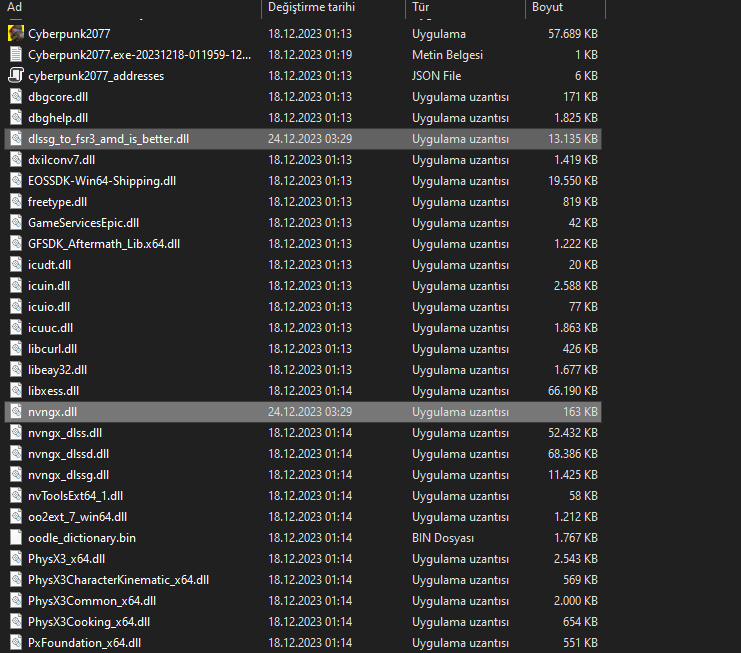Click the BIN Dosyası type cell
The width and height of the screenshot is (741, 653).
tap(443, 538)
